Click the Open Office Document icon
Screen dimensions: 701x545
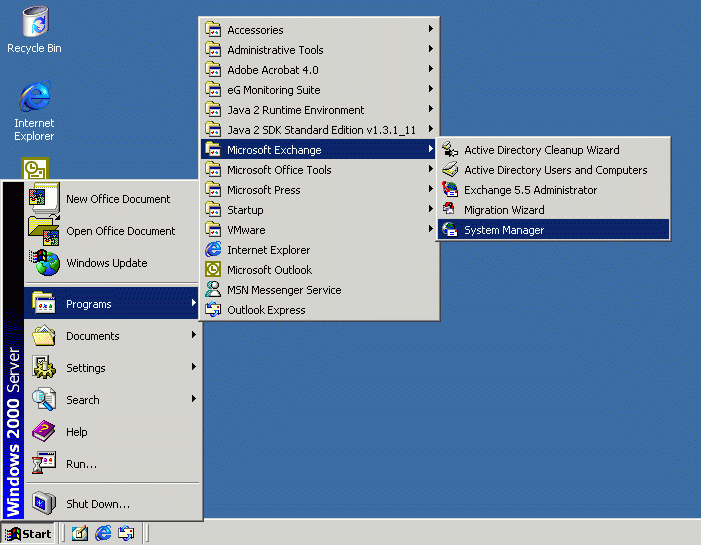click(44, 230)
